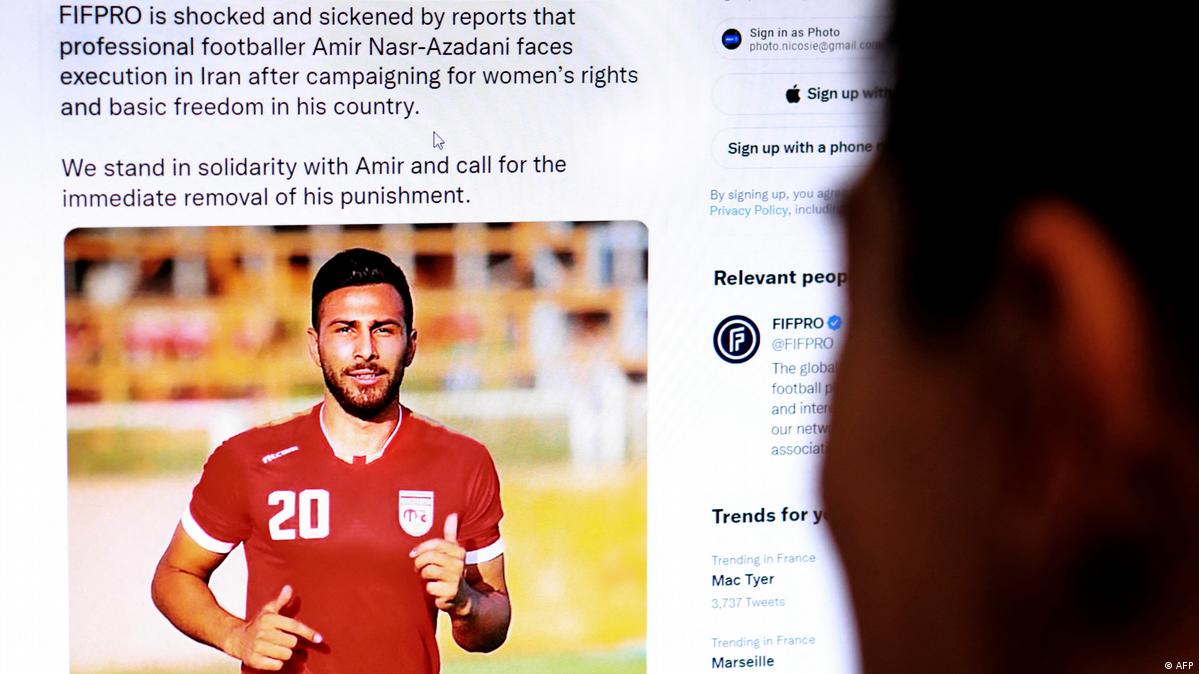
Task: Open the footballer photo in the tweet
Action: click(356, 448)
